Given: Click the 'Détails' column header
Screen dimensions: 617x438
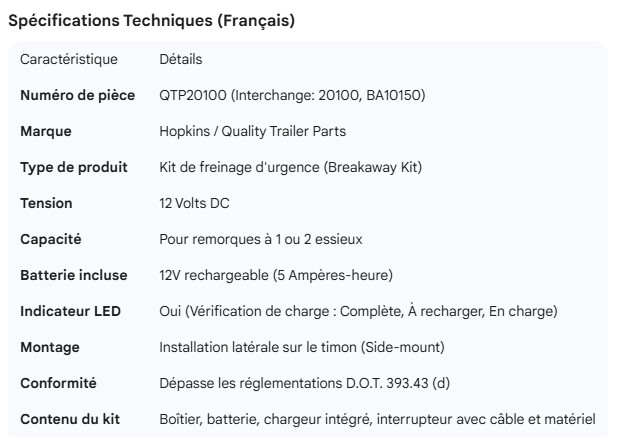Looking at the screenshot, I should (x=180, y=59).
